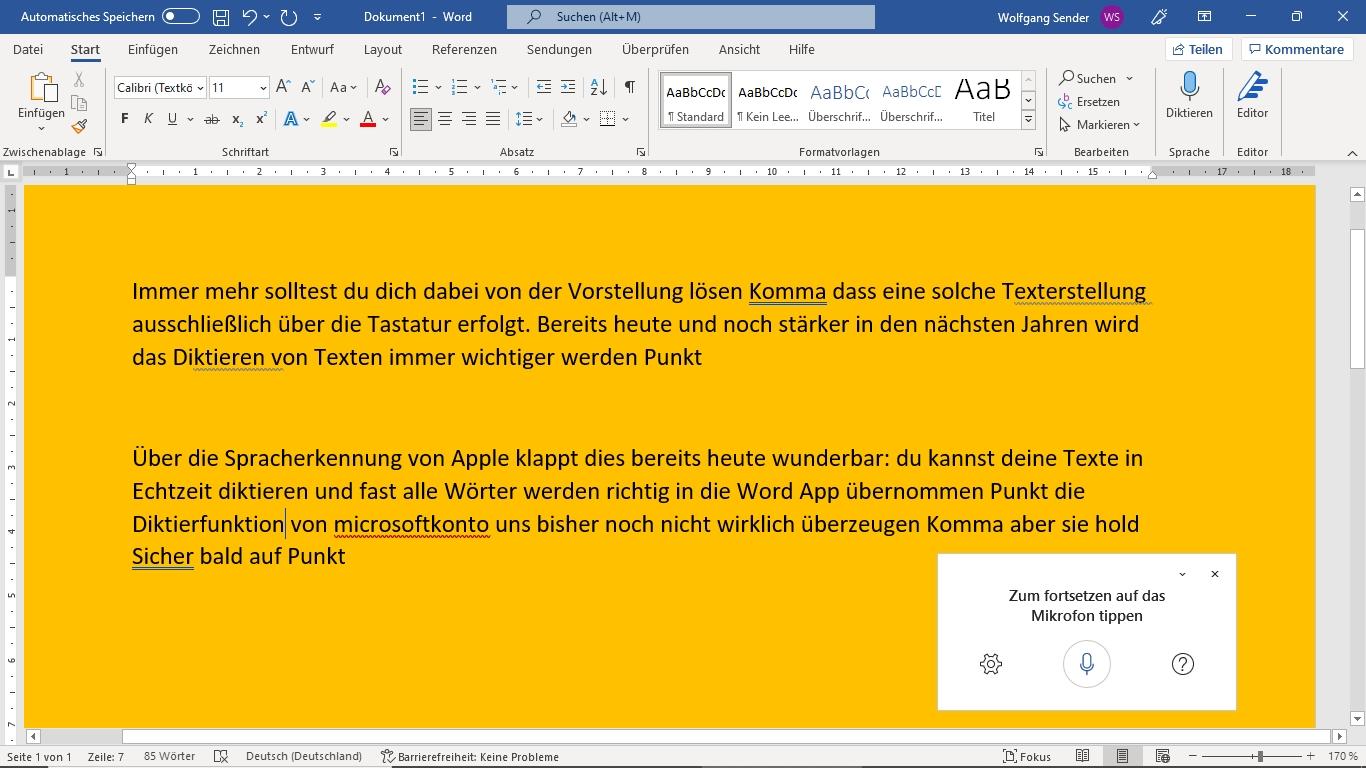Open the font name dropdown

(200, 88)
